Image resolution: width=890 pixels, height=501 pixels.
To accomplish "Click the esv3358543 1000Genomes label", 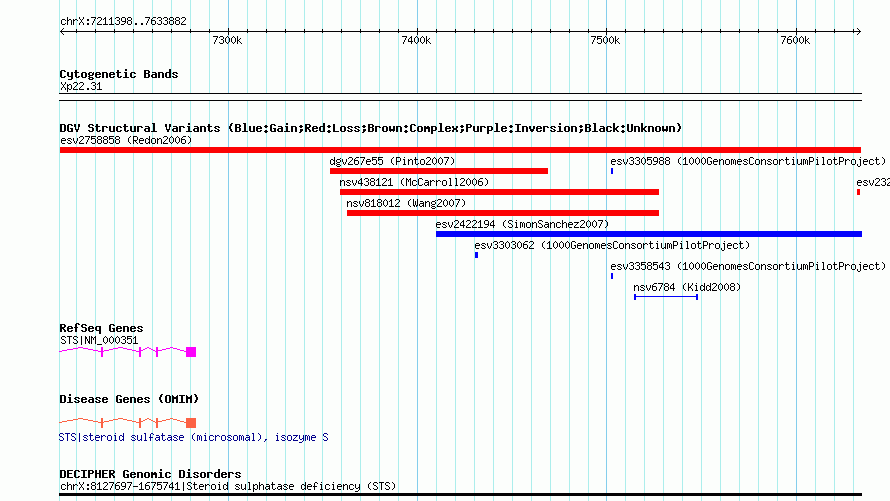I will tap(748, 266).
